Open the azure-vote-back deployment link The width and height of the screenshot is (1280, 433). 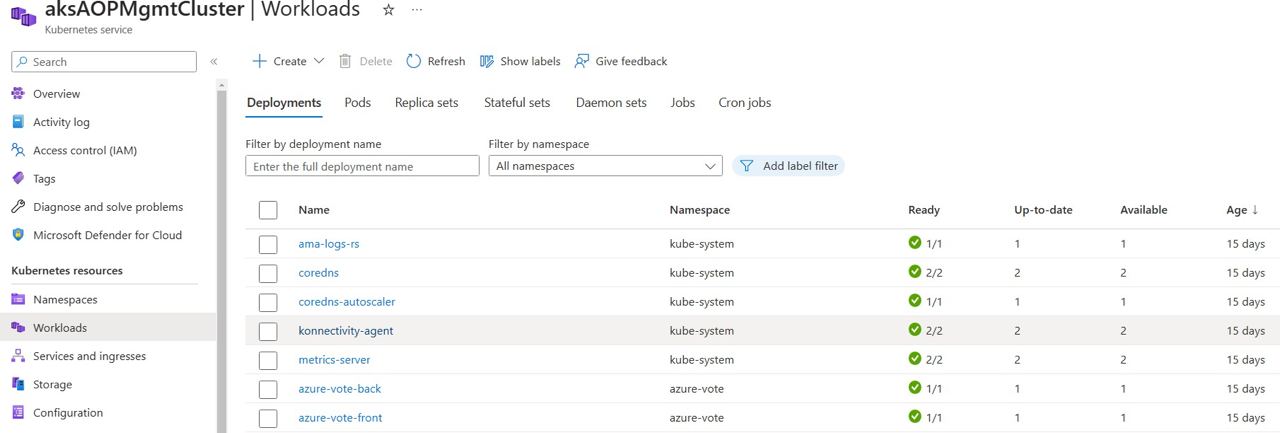click(x=339, y=389)
